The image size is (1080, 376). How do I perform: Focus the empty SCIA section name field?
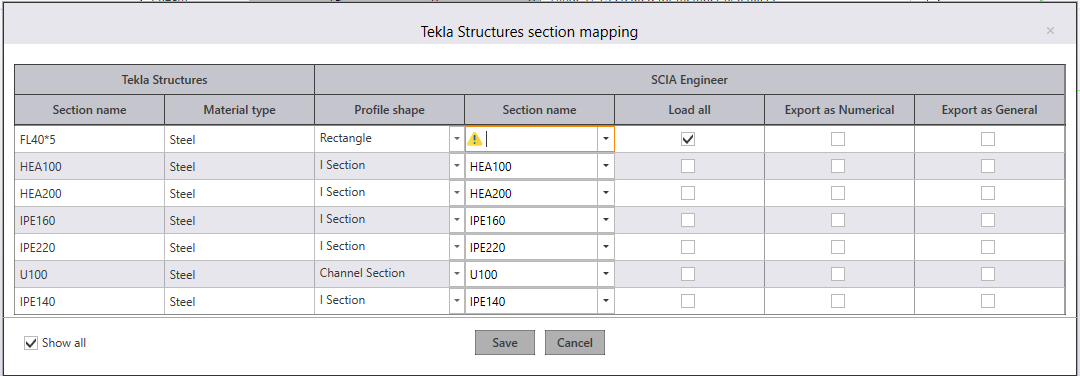point(540,139)
